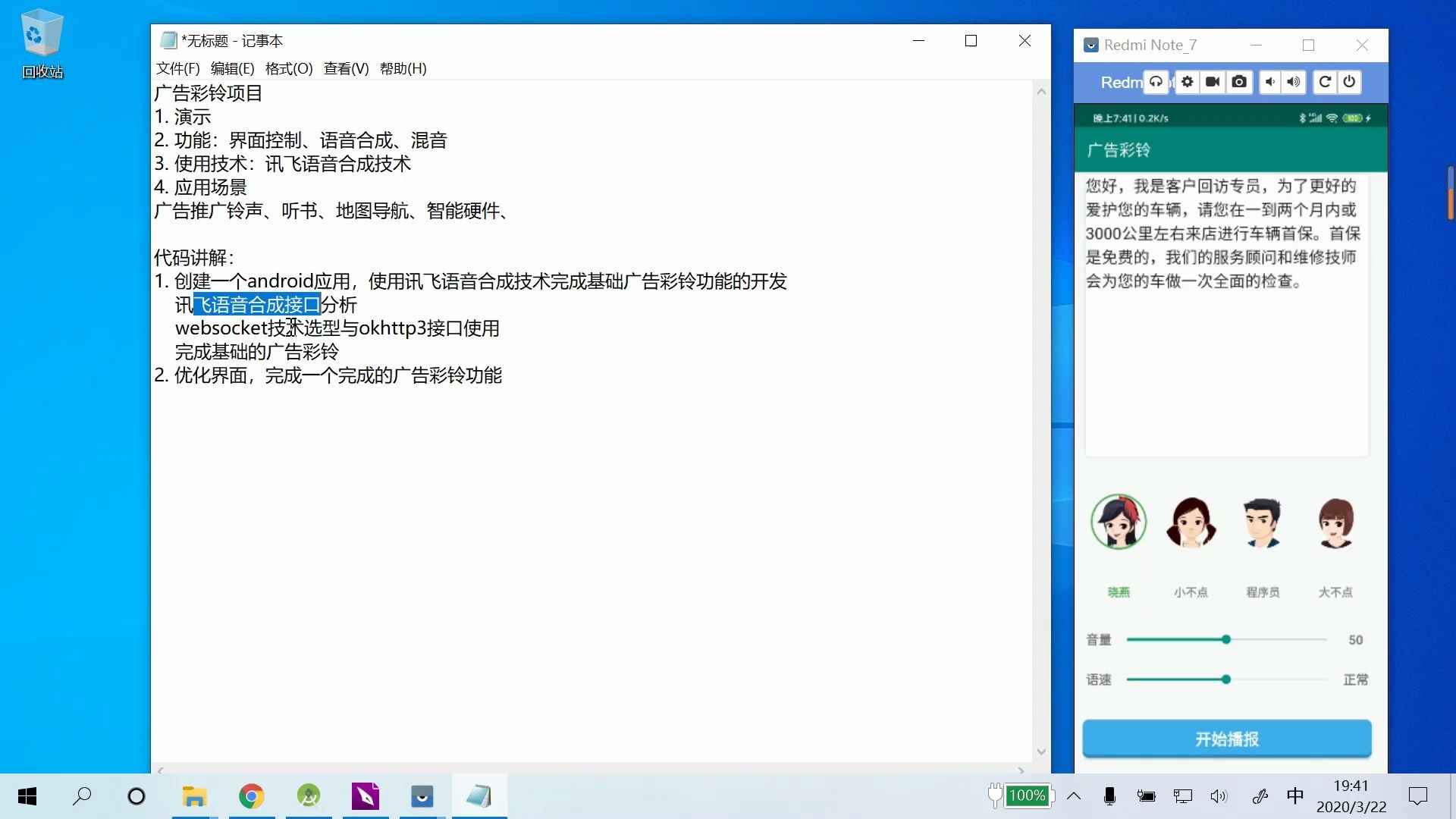Click the headphones audio icon

click(x=1156, y=82)
